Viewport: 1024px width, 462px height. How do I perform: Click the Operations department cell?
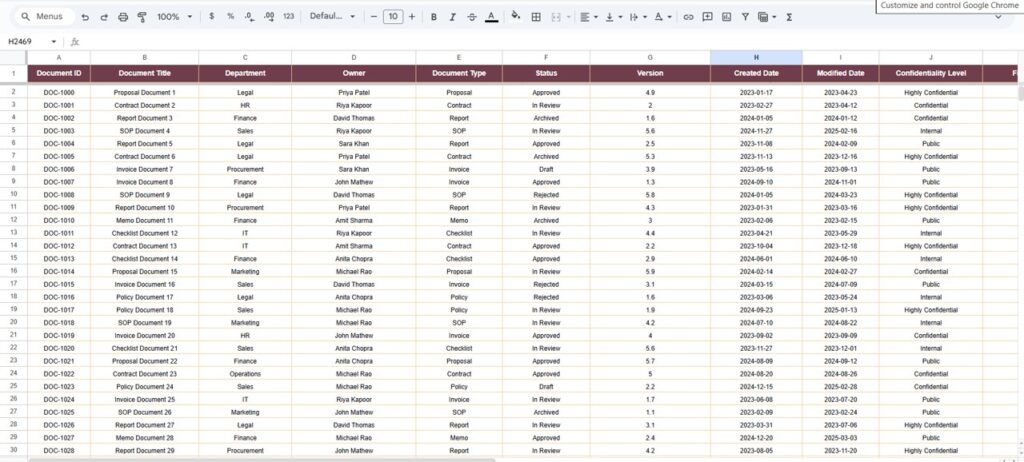point(245,374)
